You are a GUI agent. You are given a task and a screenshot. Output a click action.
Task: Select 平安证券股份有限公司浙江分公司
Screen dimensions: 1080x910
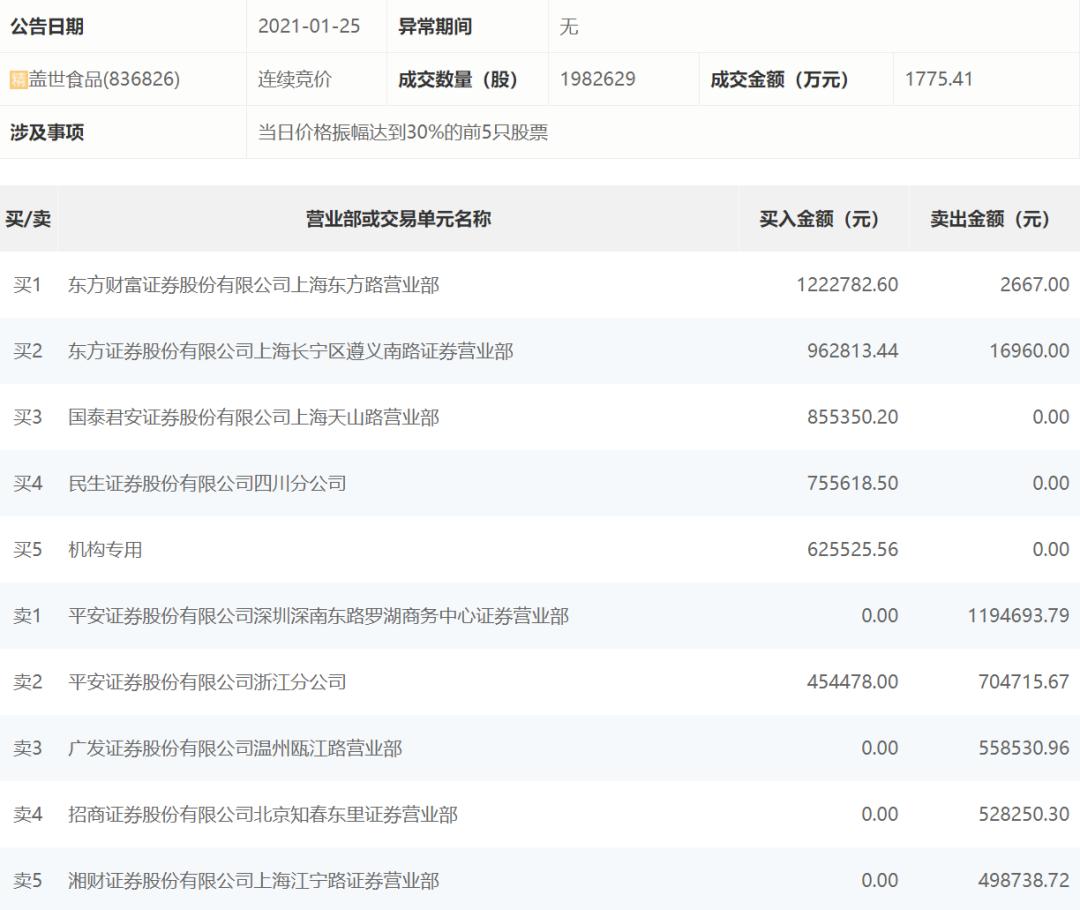coord(207,681)
